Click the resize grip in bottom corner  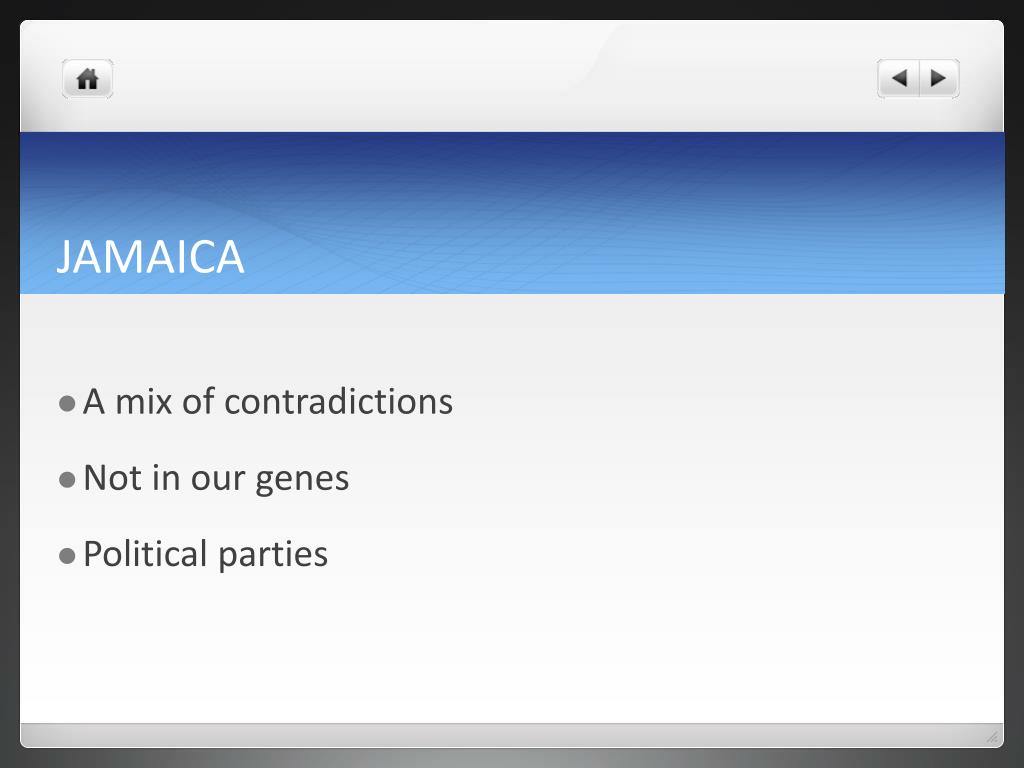(x=992, y=737)
